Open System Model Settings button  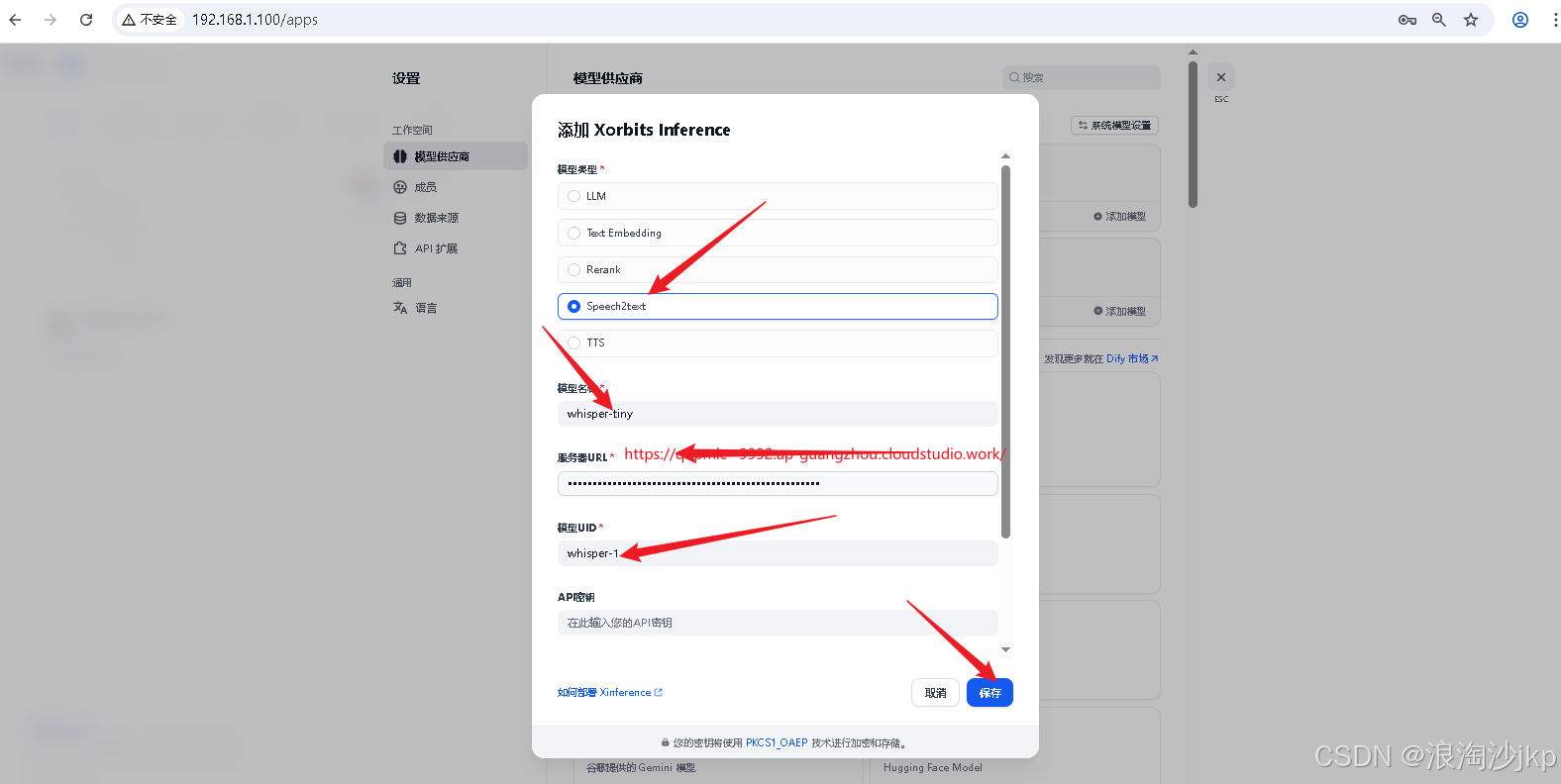1115,126
